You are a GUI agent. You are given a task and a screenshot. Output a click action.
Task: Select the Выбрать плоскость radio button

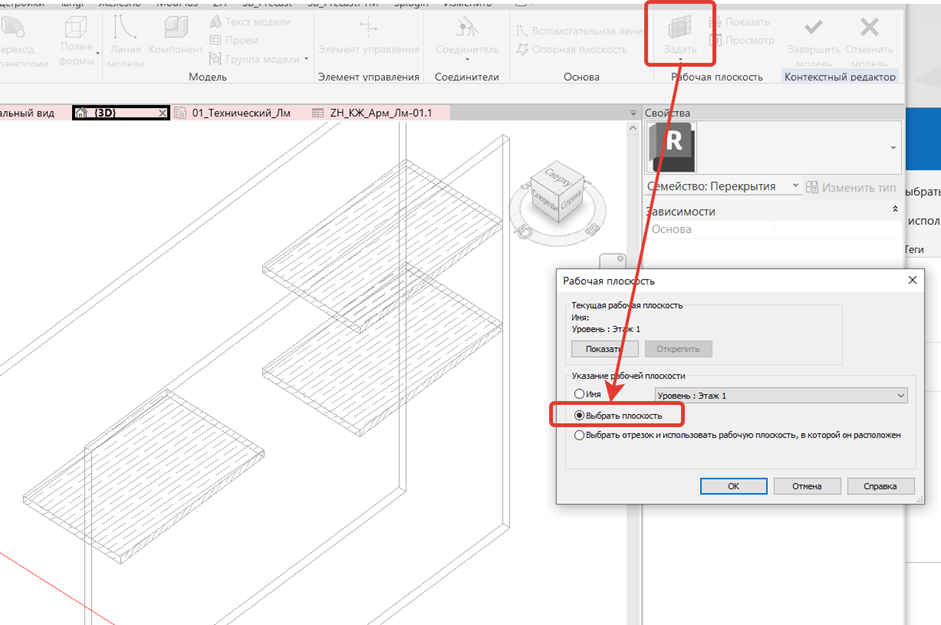579,415
